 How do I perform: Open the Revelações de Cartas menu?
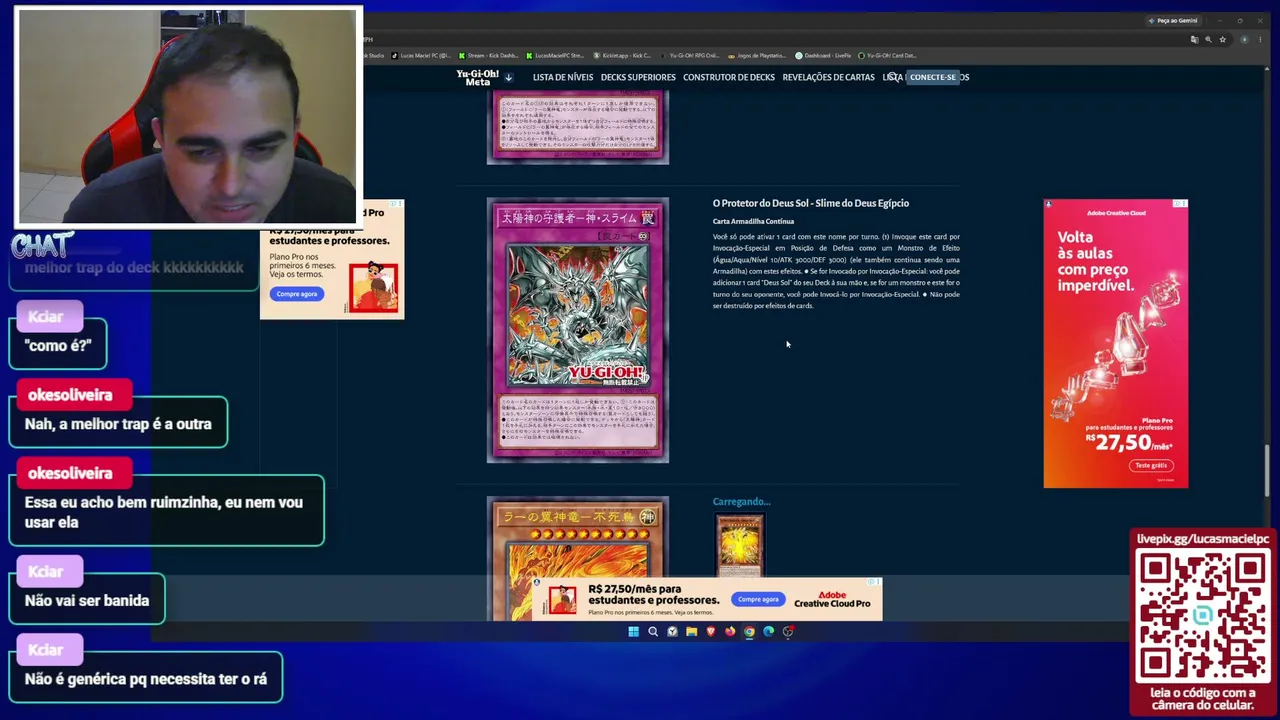coord(829,77)
